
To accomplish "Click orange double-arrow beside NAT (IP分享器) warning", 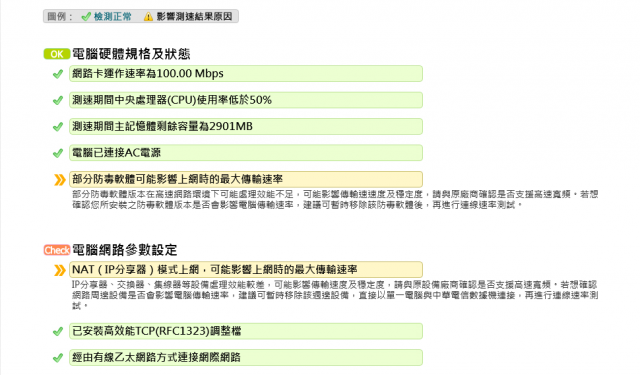I will (x=60, y=270).
